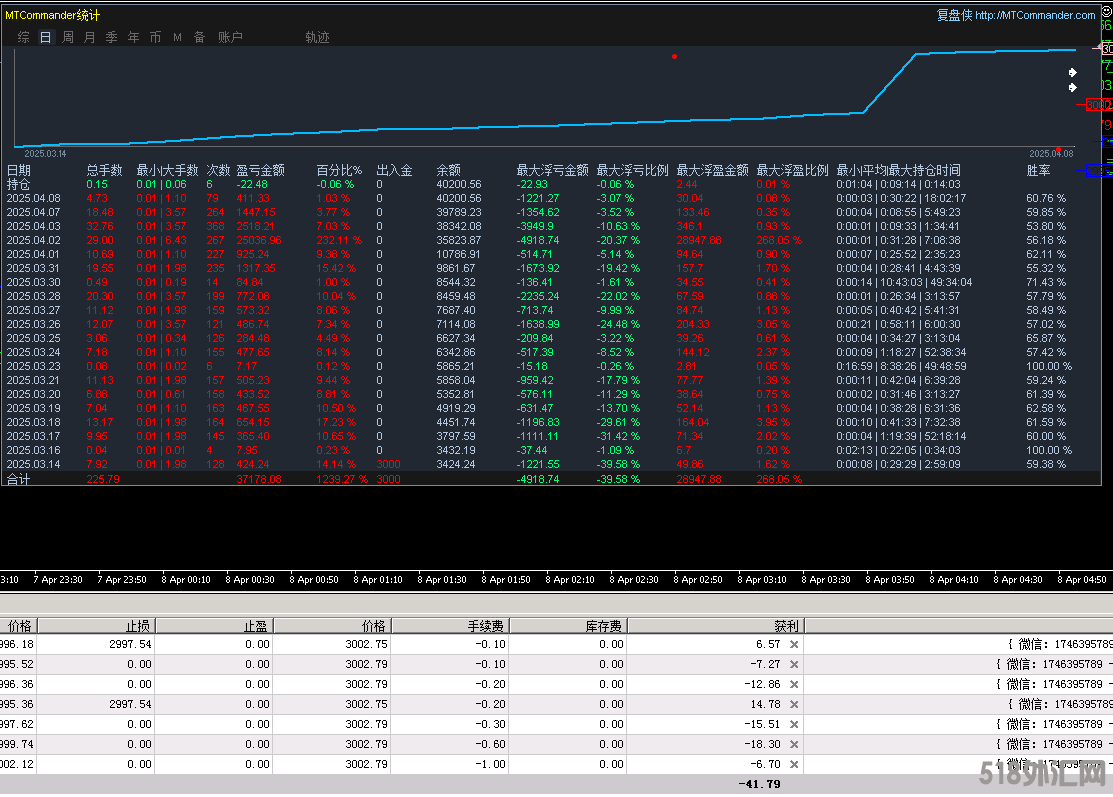Close the order with 14.78 profit
The image size is (1113, 797).
794,705
